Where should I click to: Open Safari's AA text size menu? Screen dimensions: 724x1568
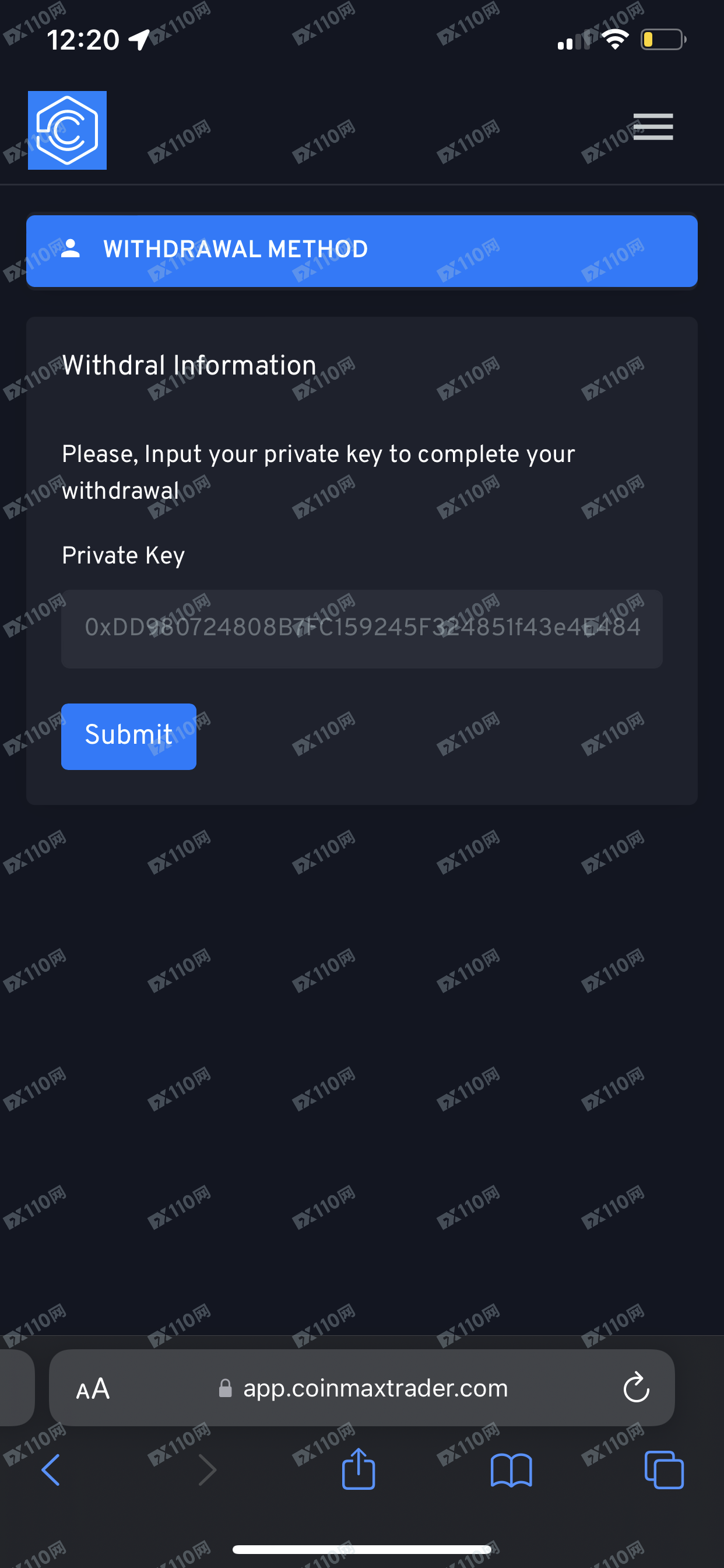coord(93,1388)
